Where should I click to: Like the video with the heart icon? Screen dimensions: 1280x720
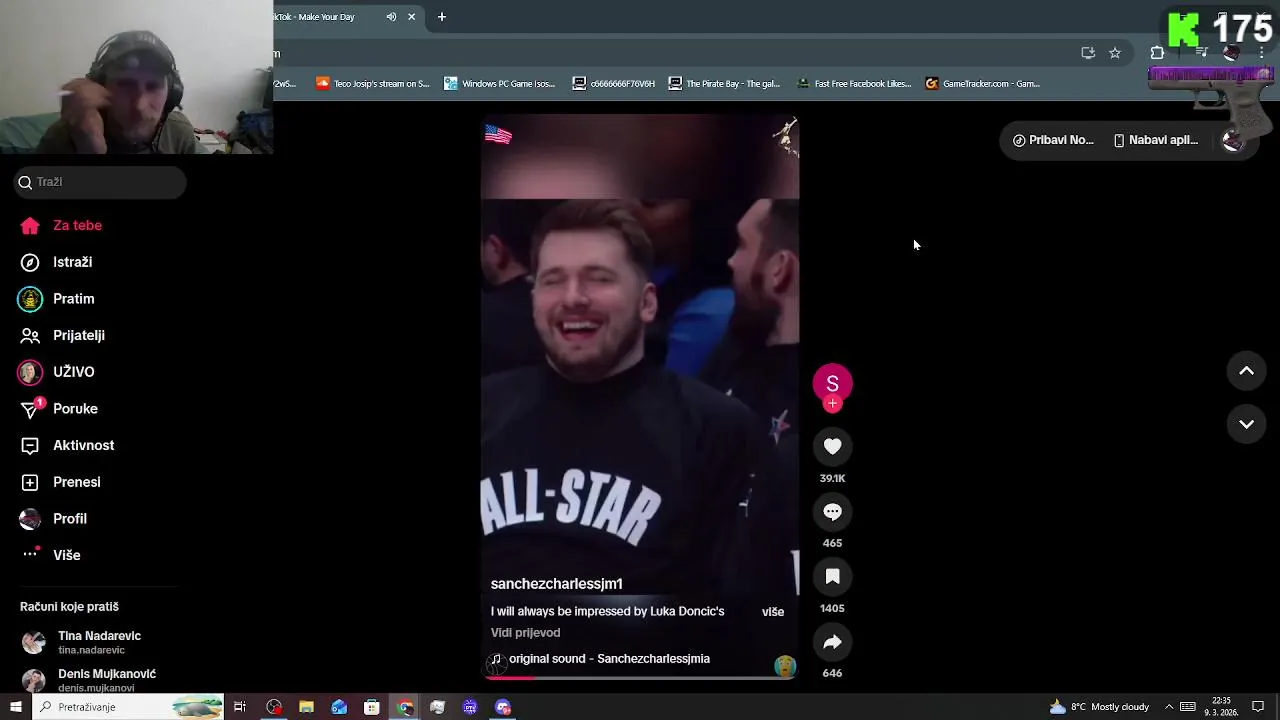coord(832,447)
